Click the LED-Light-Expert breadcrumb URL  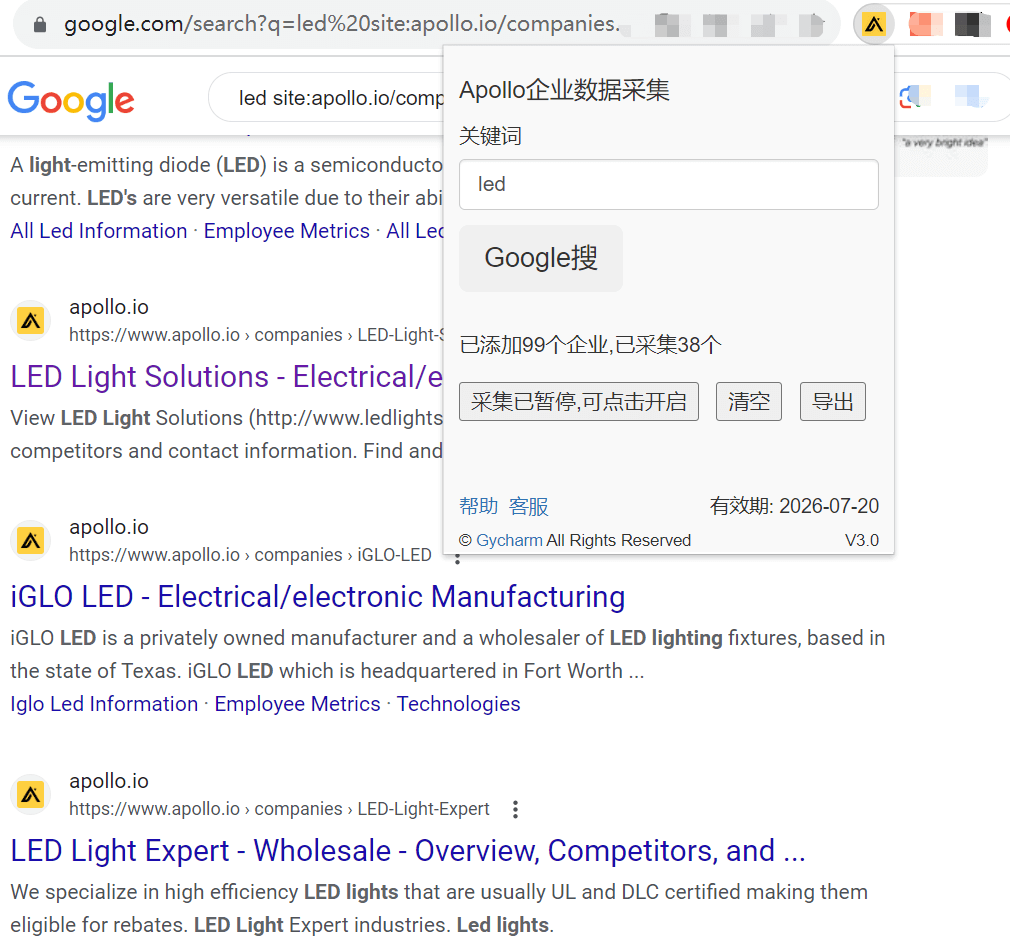(x=280, y=809)
